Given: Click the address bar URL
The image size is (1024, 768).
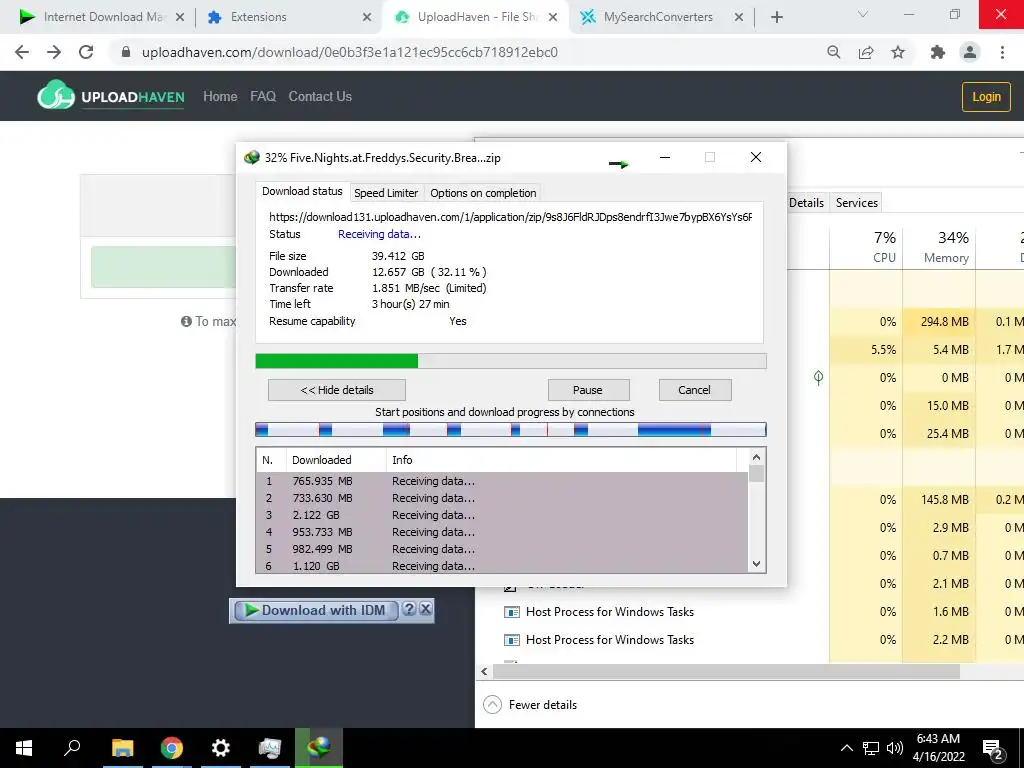Looking at the screenshot, I should [350, 52].
